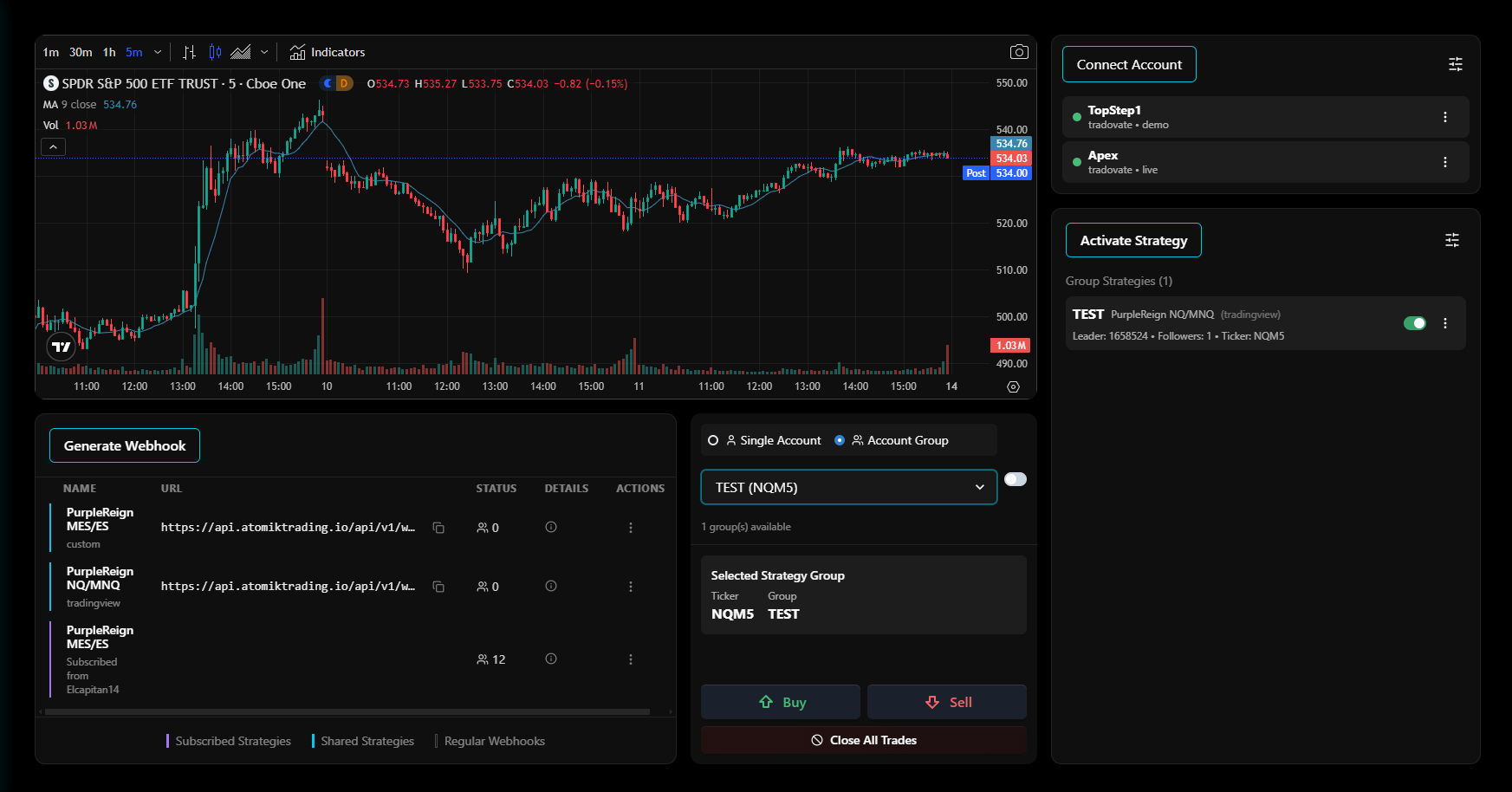Click the Shared Strategies legend label
The width and height of the screenshot is (1512, 792).
(367, 741)
